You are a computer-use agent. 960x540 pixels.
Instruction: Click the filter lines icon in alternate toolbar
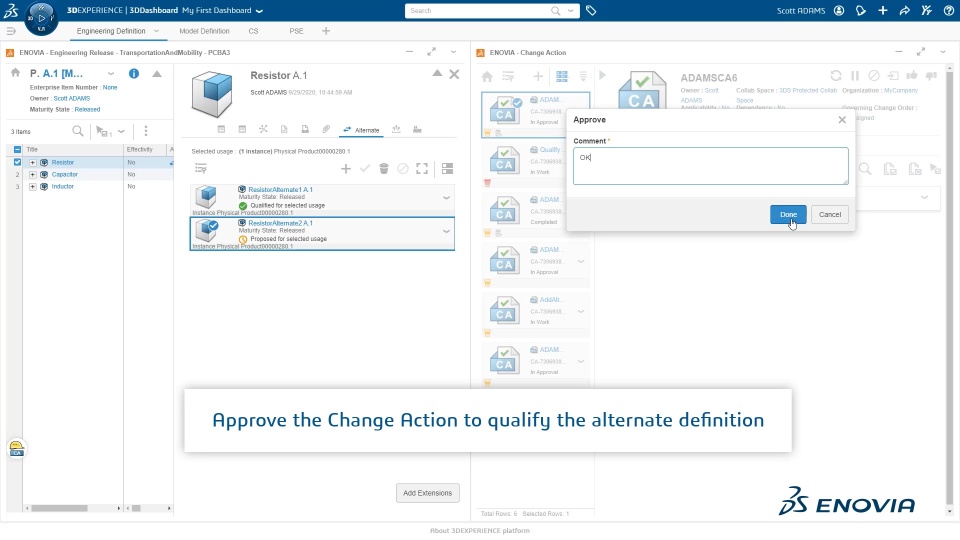click(201, 168)
